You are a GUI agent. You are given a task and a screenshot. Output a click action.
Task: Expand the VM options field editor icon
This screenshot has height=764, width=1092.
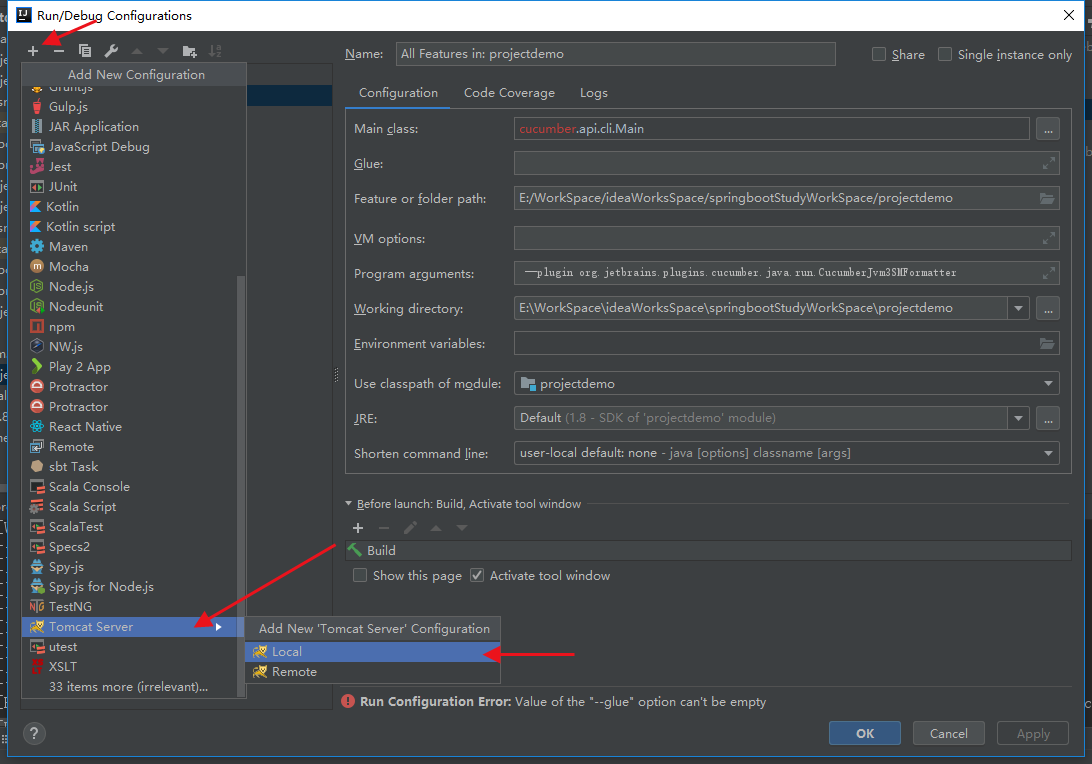pyautogui.click(x=1048, y=238)
